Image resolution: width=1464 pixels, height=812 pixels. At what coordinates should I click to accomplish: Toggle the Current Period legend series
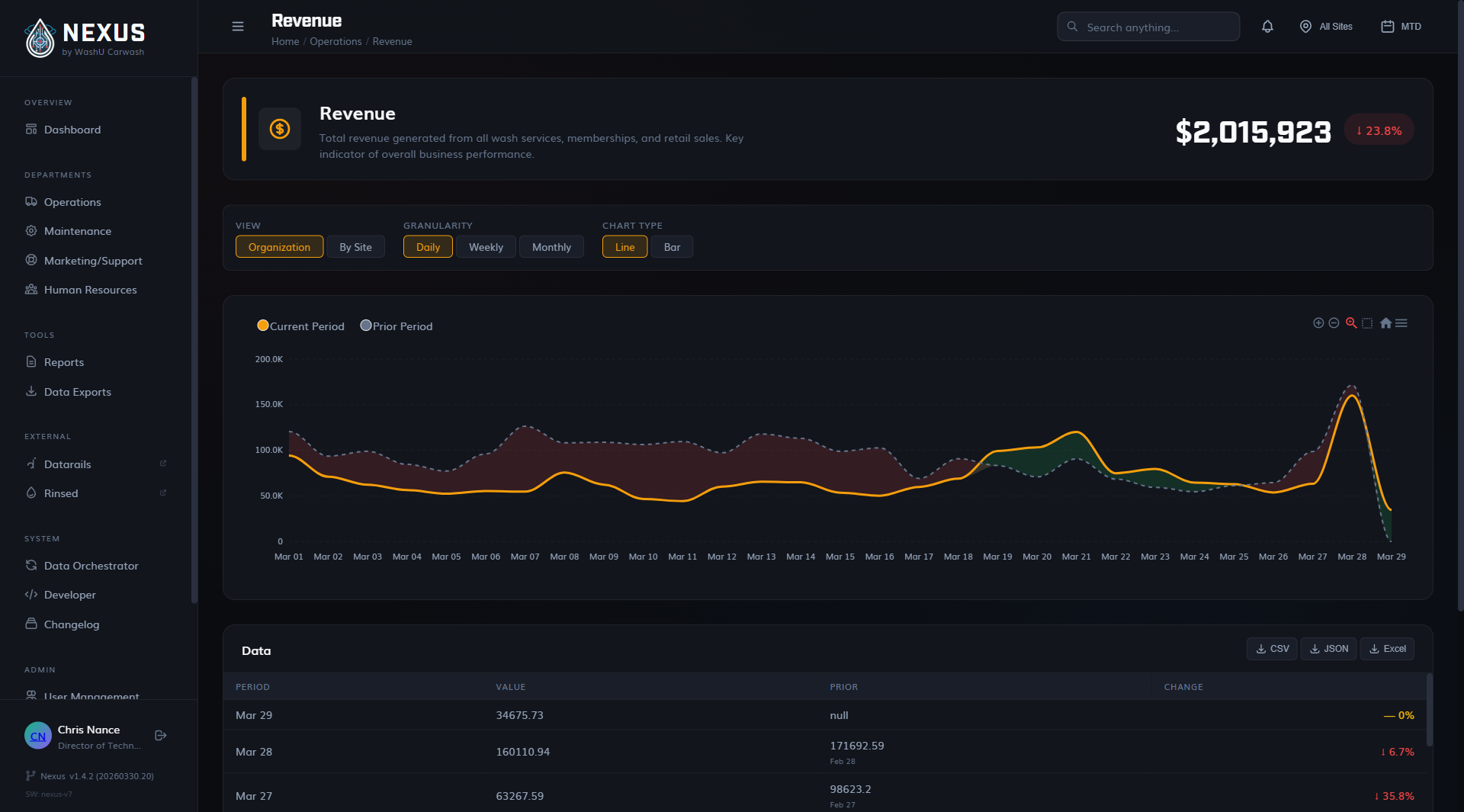click(x=301, y=326)
